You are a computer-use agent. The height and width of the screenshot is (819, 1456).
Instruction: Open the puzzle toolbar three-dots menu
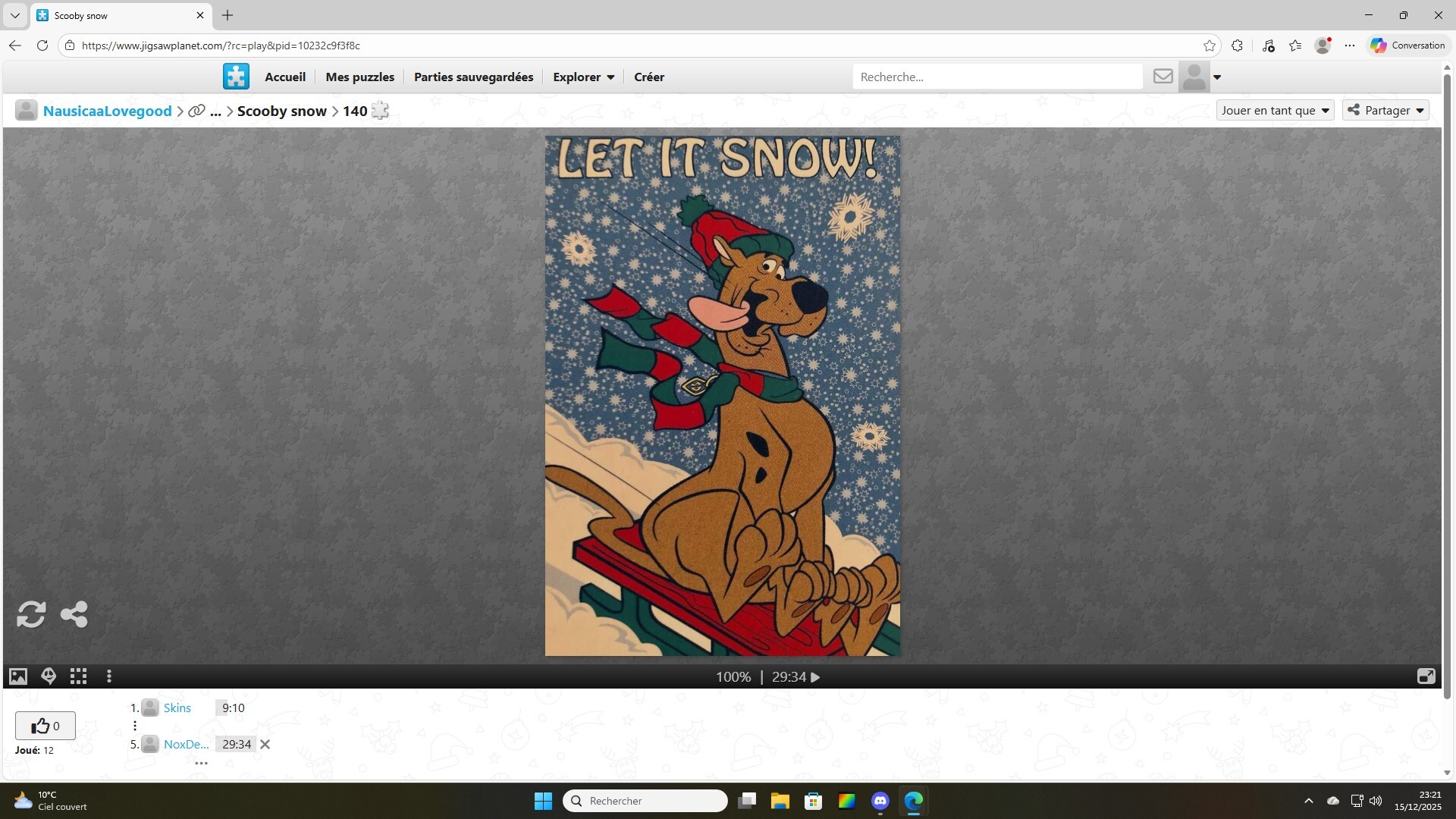coord(109,676)
